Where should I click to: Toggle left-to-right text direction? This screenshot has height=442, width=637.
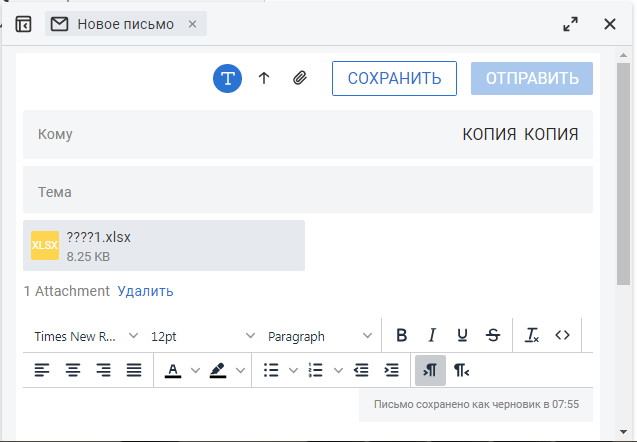(x=430, y=370)
